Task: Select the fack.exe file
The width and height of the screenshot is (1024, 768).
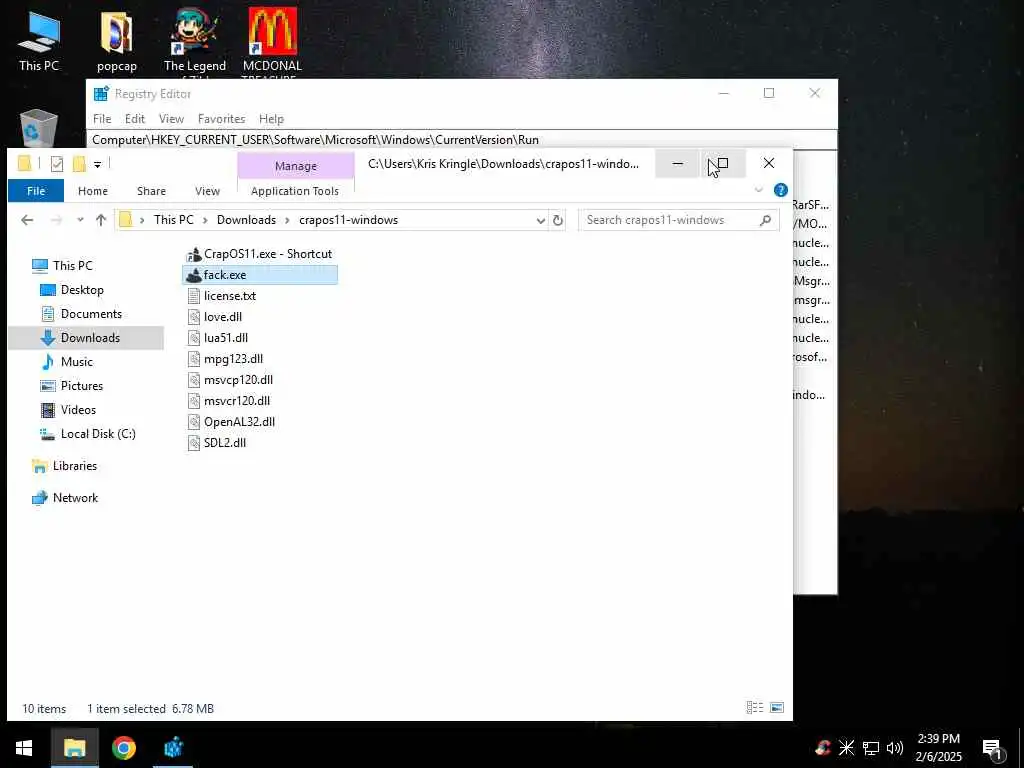Action: tap(259, 275)
